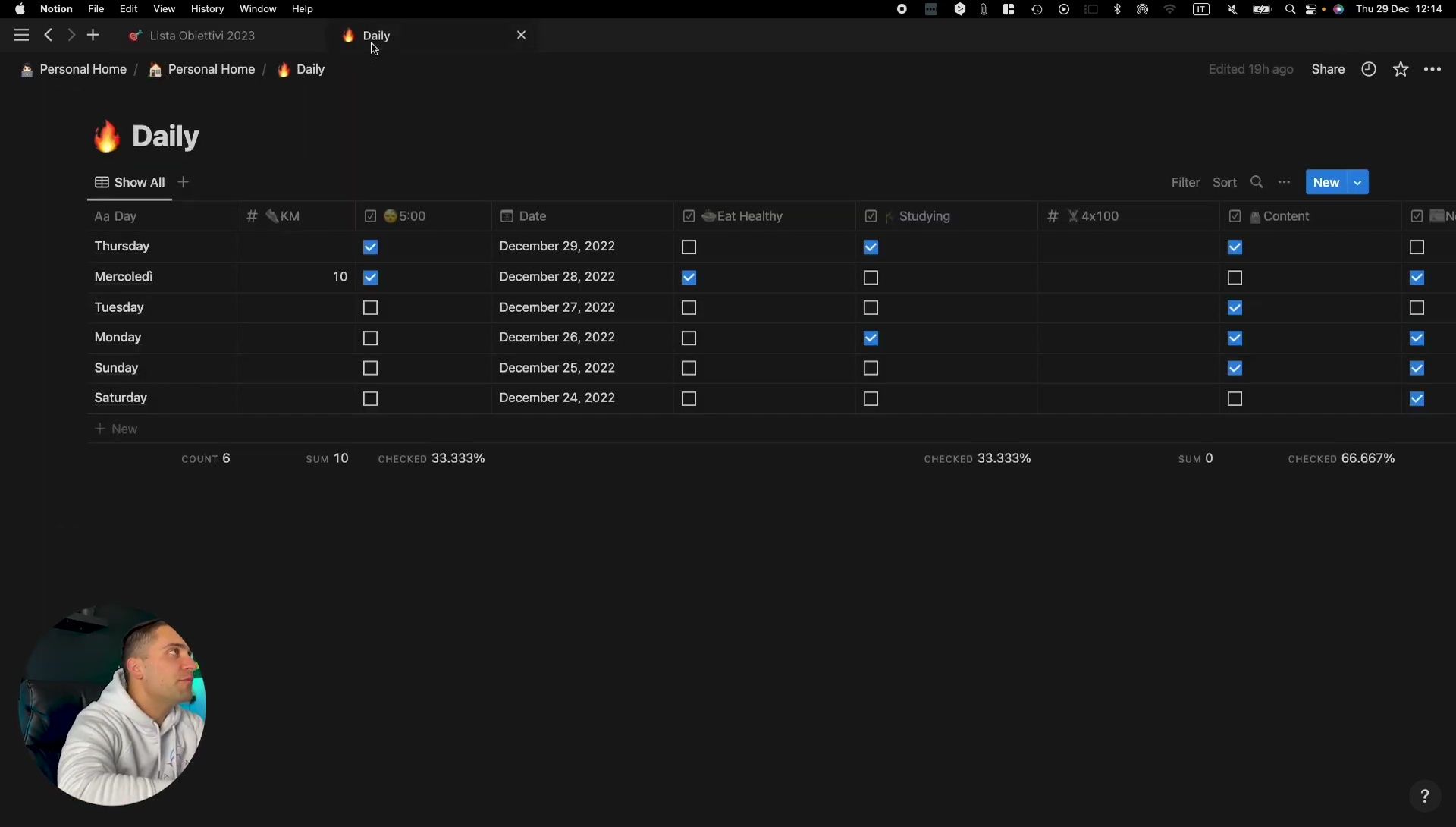Close the Daily tab
The height and width of the screenshot is (827, 1456).
pyautogui.click(x=521, y=35)
